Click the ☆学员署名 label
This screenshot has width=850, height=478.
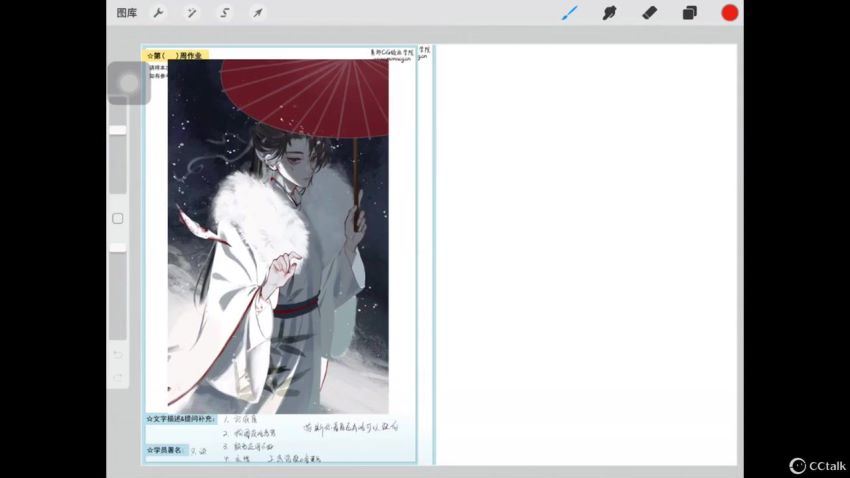[x=166, y=450]
